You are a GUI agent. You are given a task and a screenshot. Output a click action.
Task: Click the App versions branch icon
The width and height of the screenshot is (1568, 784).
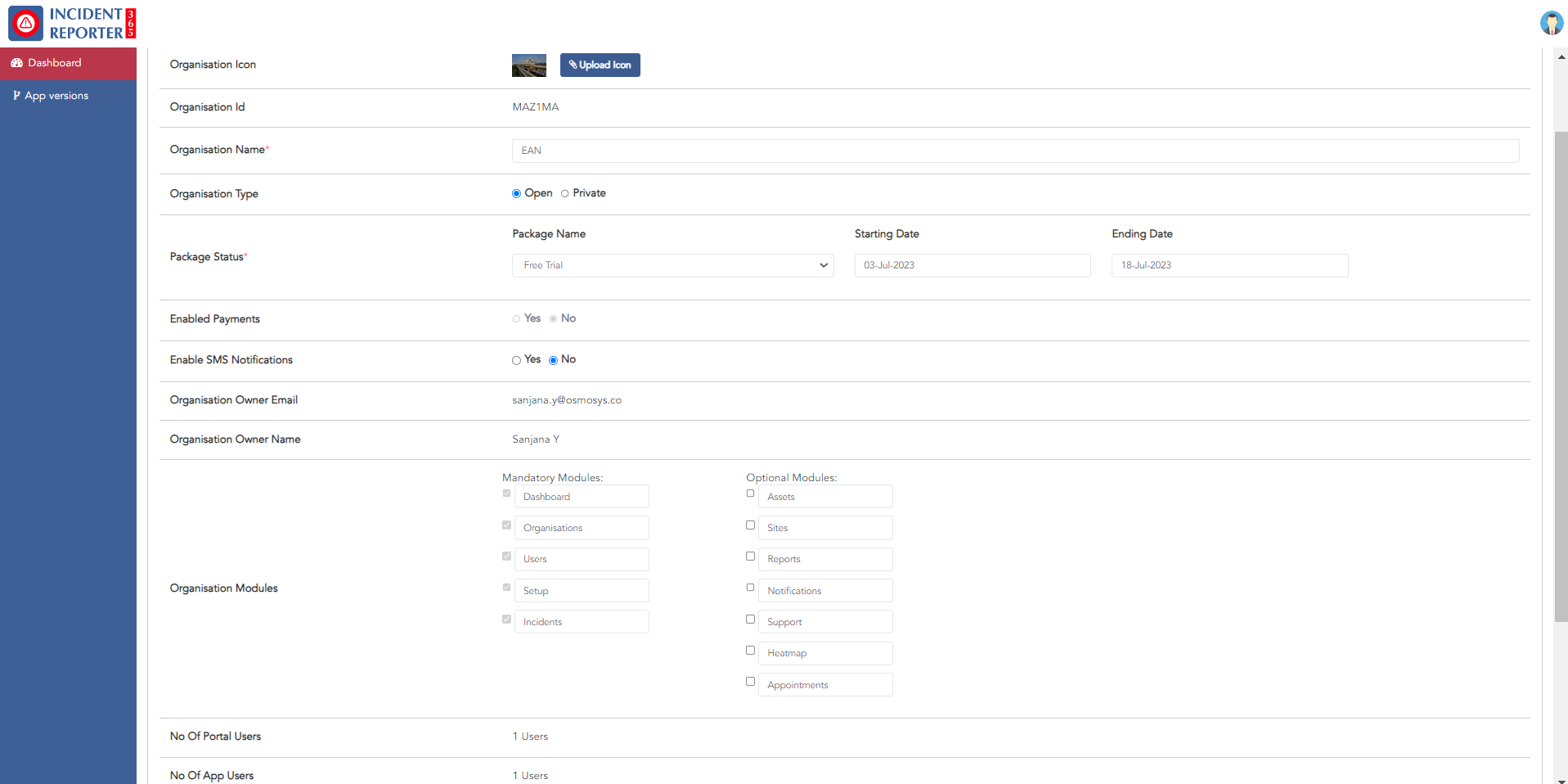pyautogui.click(x=16, y=96)
